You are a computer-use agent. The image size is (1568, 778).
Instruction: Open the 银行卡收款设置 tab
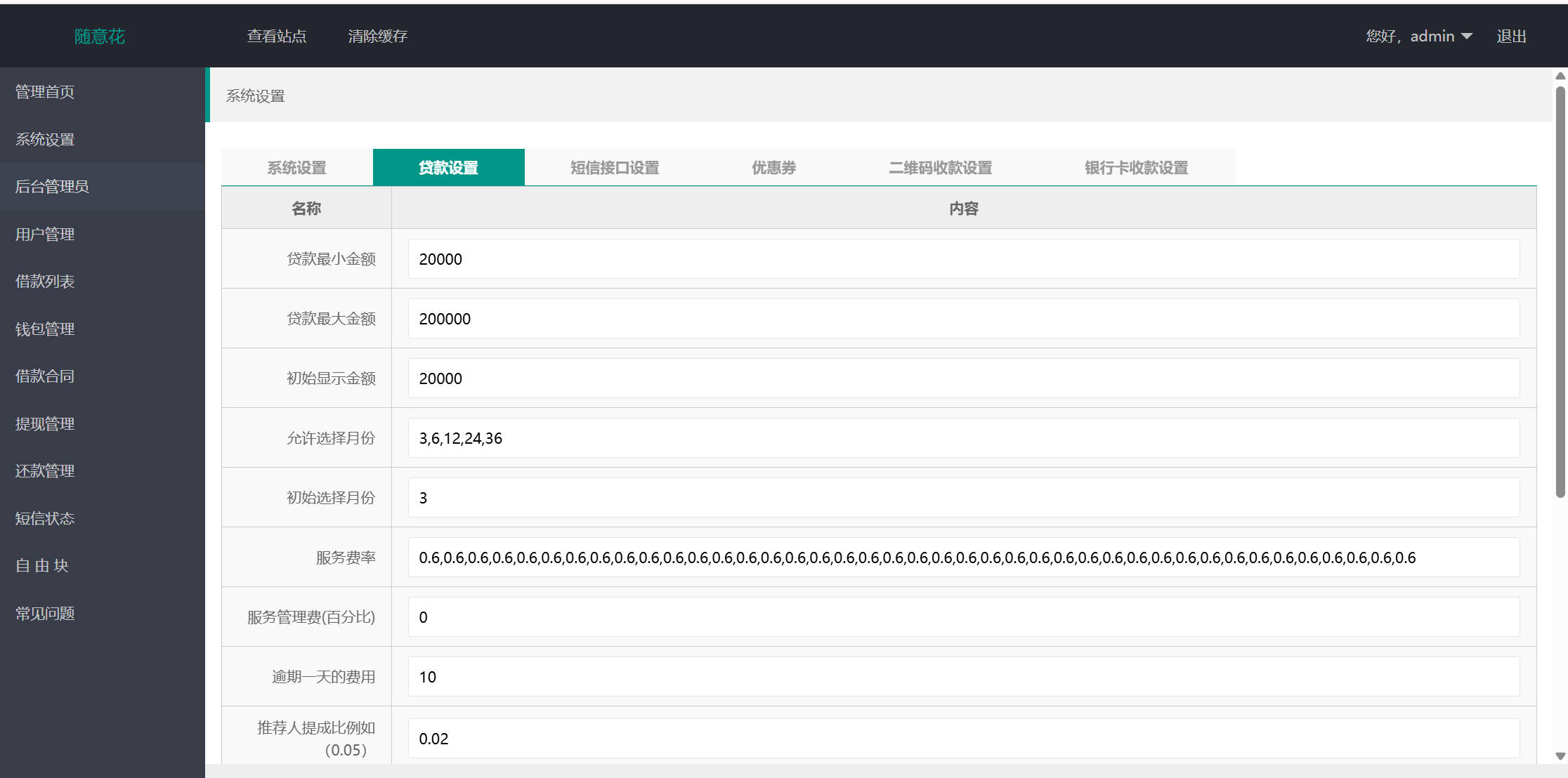(x=1136, y=168)
